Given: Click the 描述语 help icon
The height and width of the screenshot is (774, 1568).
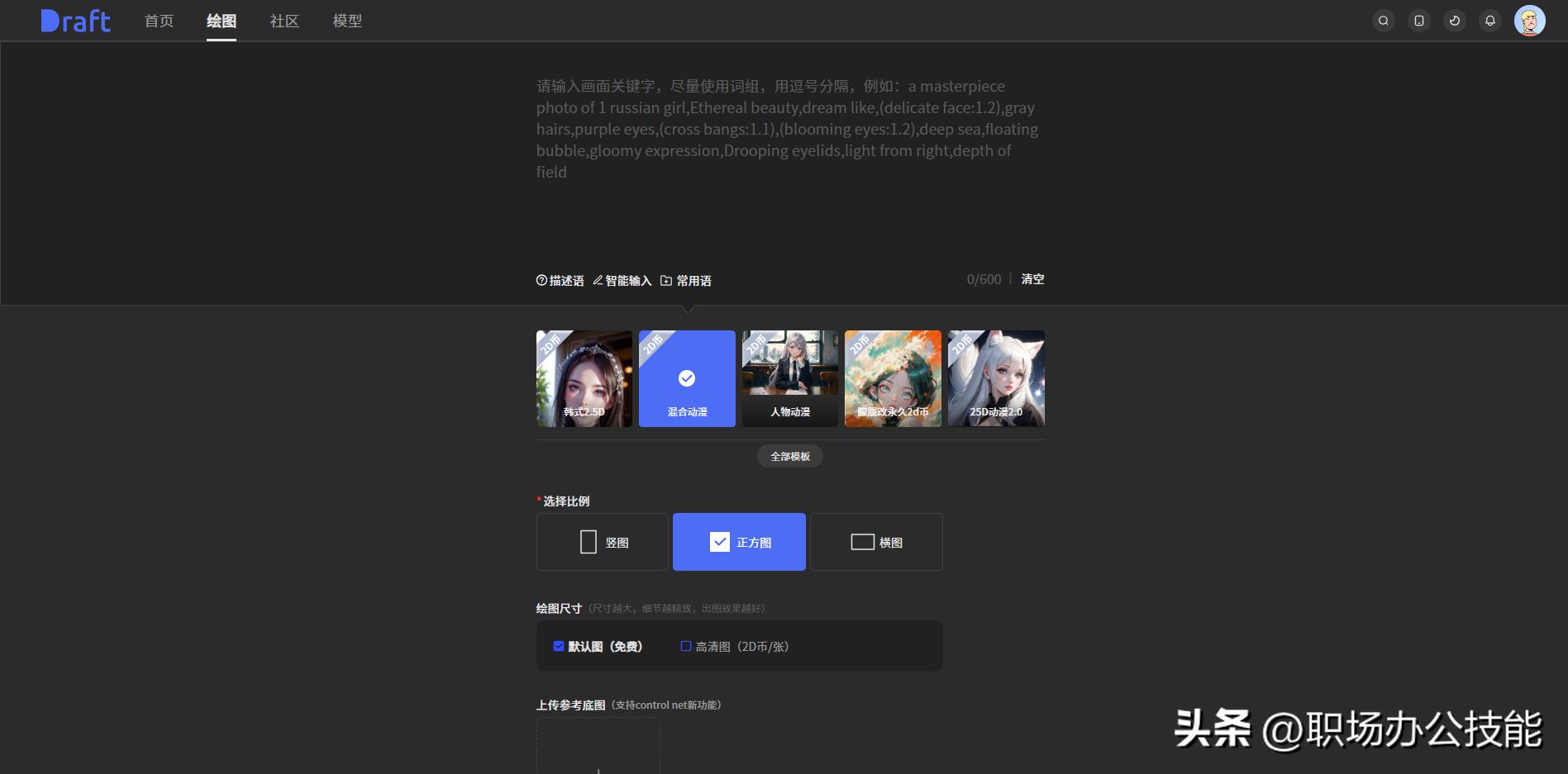Looking at the screenshot, I should tap(542, 280).
